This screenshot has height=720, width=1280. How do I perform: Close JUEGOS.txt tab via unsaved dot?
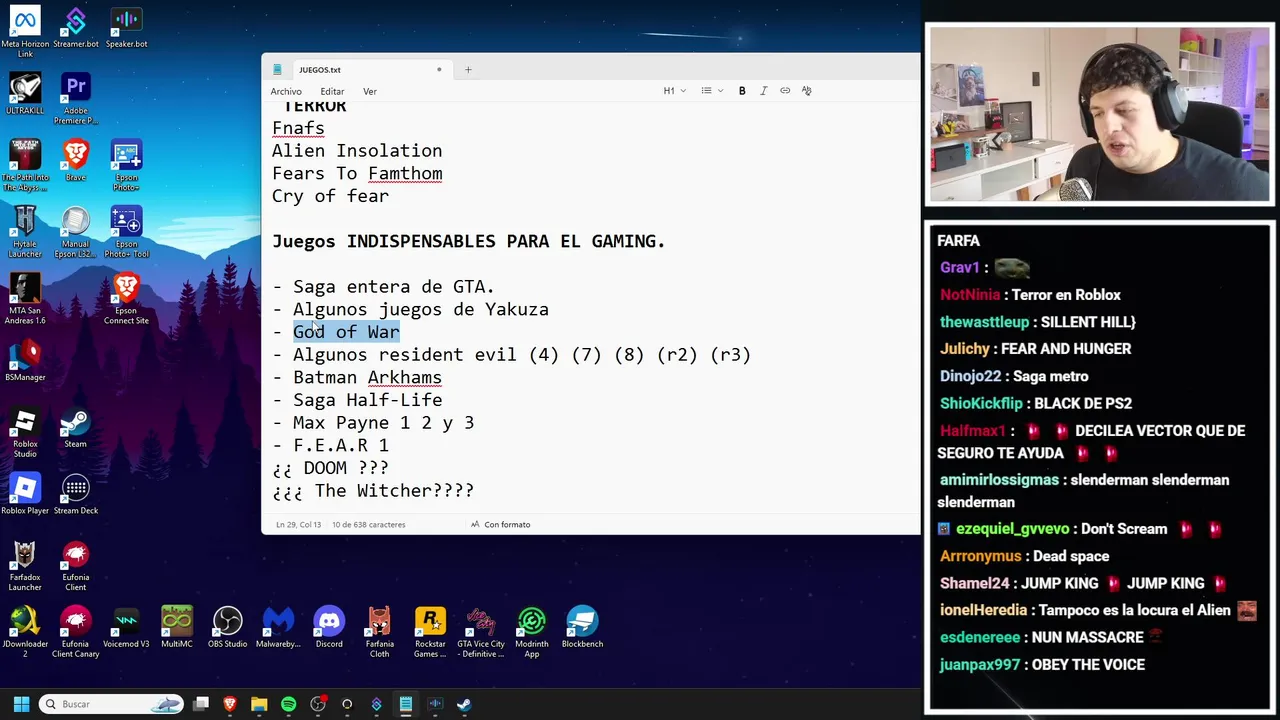439,70
